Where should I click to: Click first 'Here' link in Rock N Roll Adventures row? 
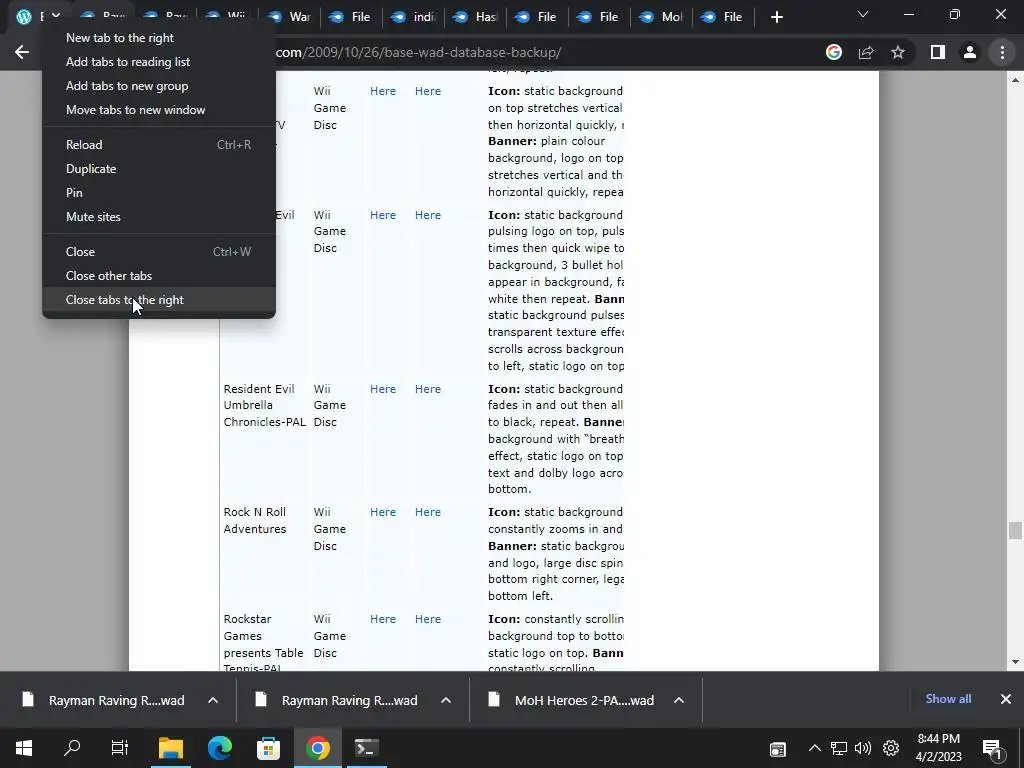383,513
